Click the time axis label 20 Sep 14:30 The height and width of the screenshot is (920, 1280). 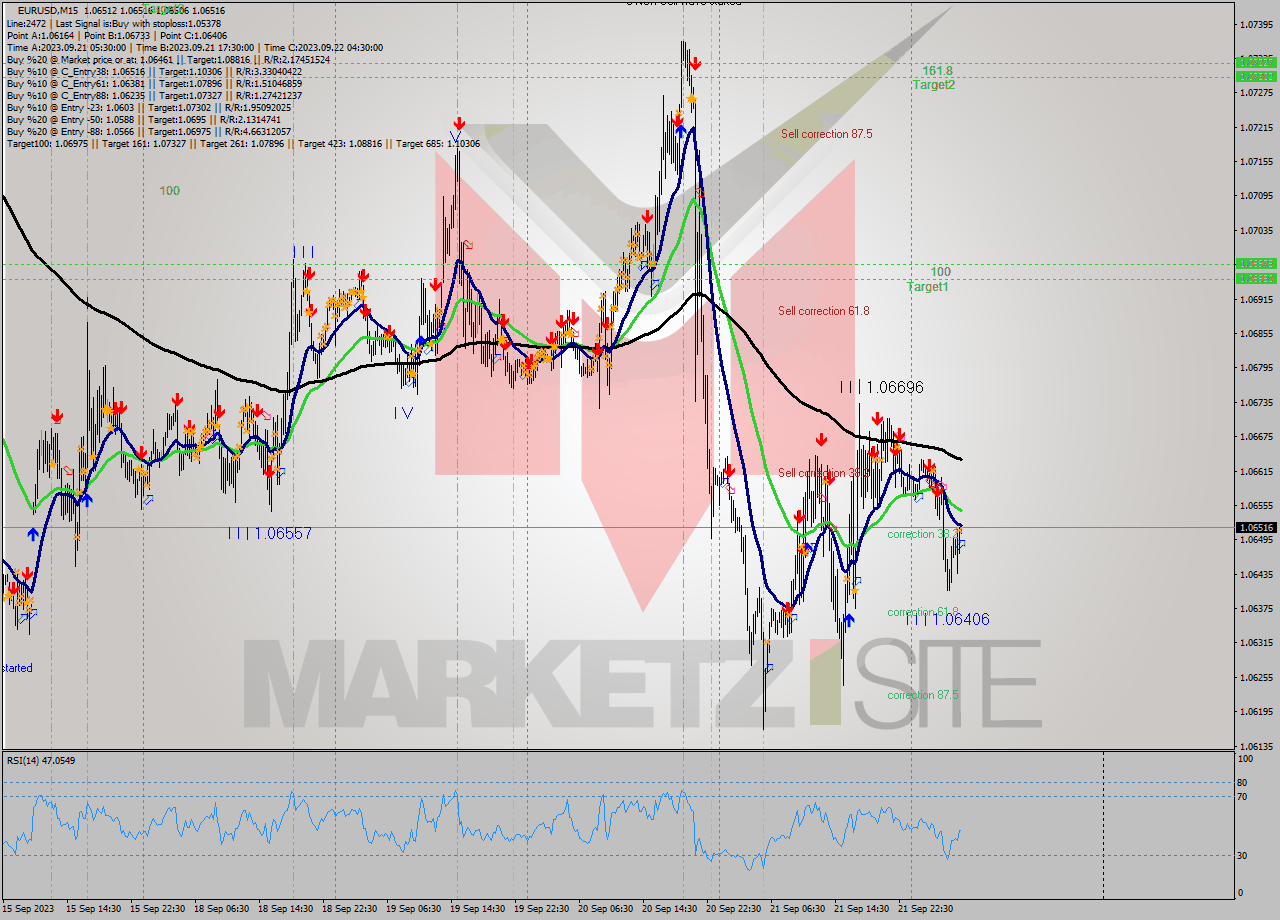click(670, 909)
